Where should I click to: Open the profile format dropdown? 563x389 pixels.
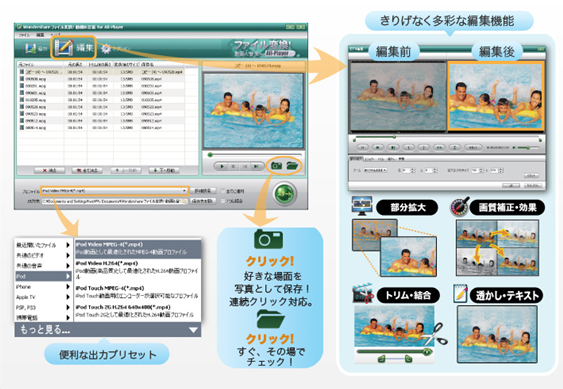click(x=115, y=191)
